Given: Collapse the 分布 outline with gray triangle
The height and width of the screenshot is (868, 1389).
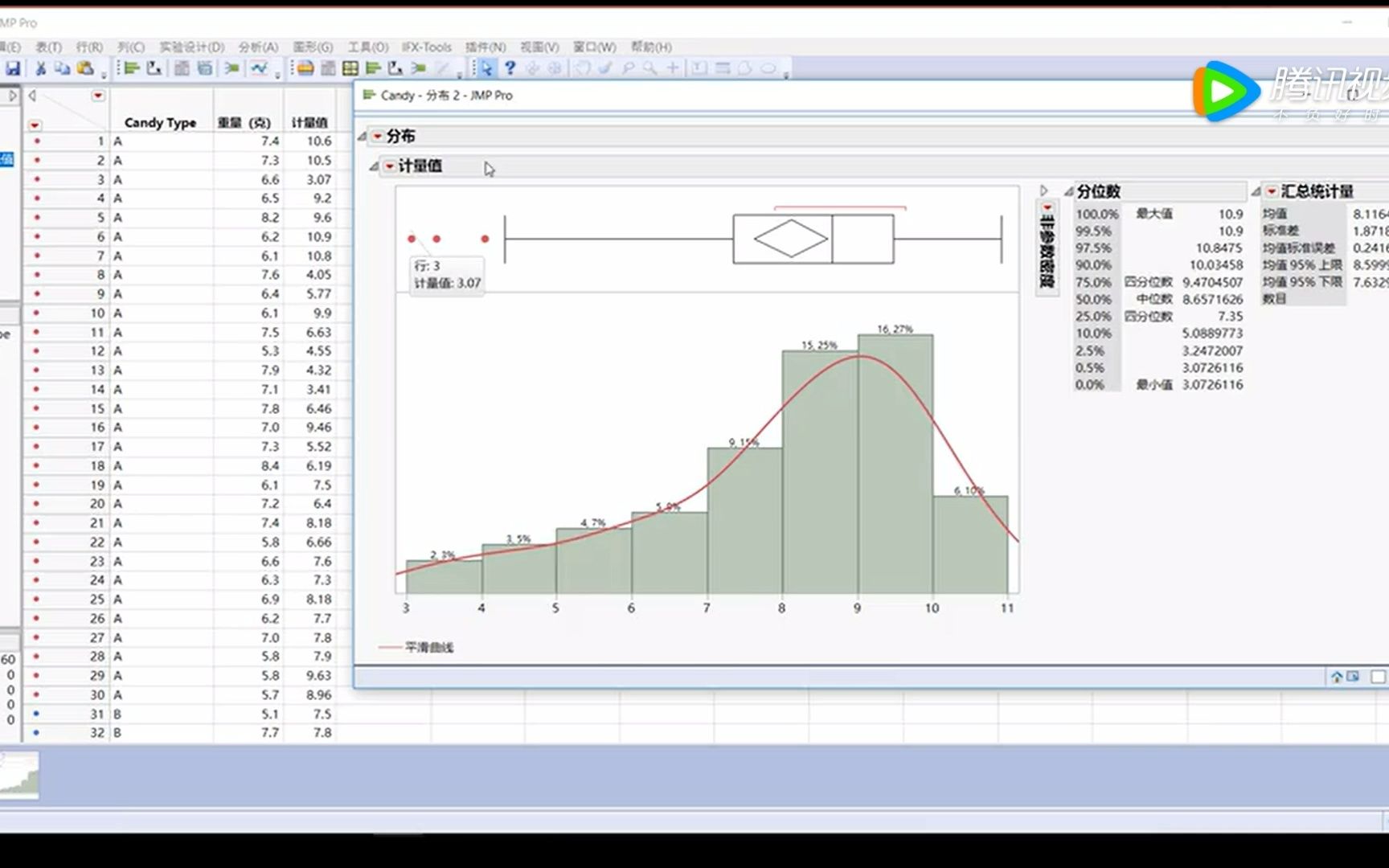Looking at the screenshot, I should tap(362, 137).
